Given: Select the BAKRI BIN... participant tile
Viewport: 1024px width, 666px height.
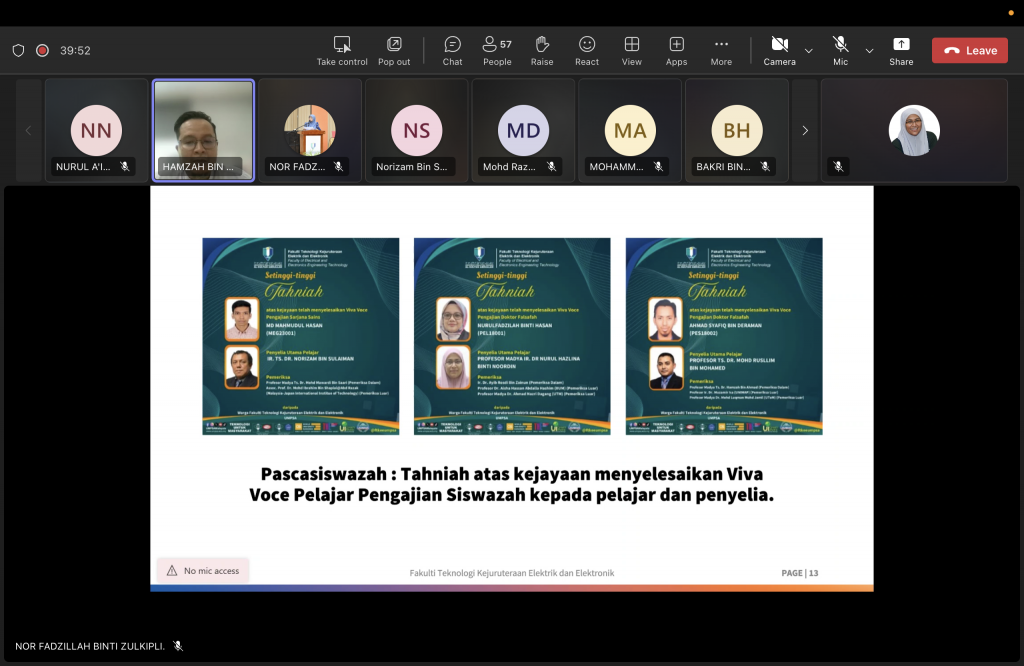Looking at the screenshot, I should (x=737, y=130).
